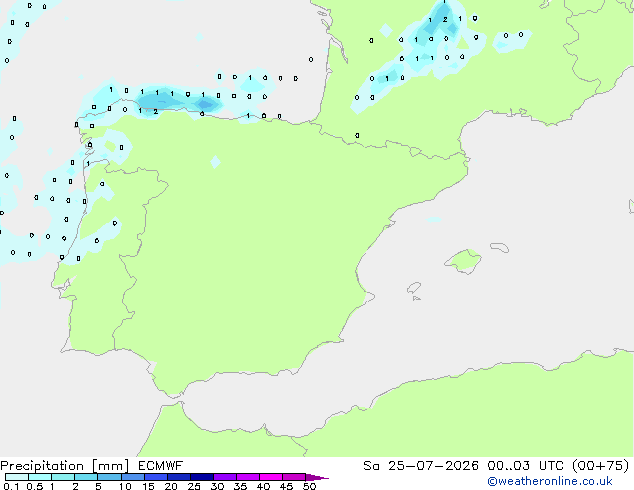Click the Mallorca island on the map
This screenshot has width=634, height=490.
click(463, 262)
